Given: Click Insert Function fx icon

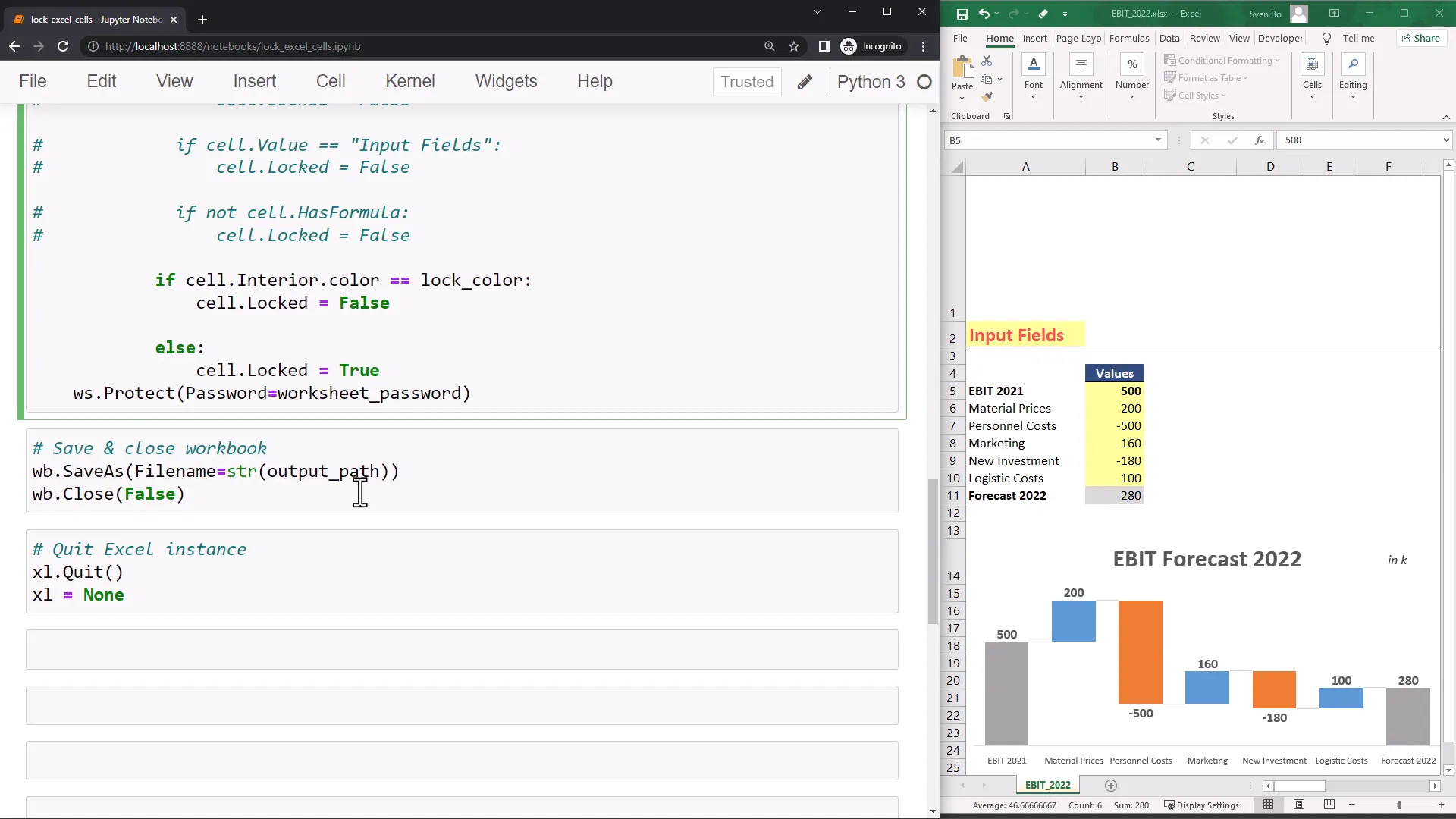Looking at the screenshot, I should tap(1259, 140).
